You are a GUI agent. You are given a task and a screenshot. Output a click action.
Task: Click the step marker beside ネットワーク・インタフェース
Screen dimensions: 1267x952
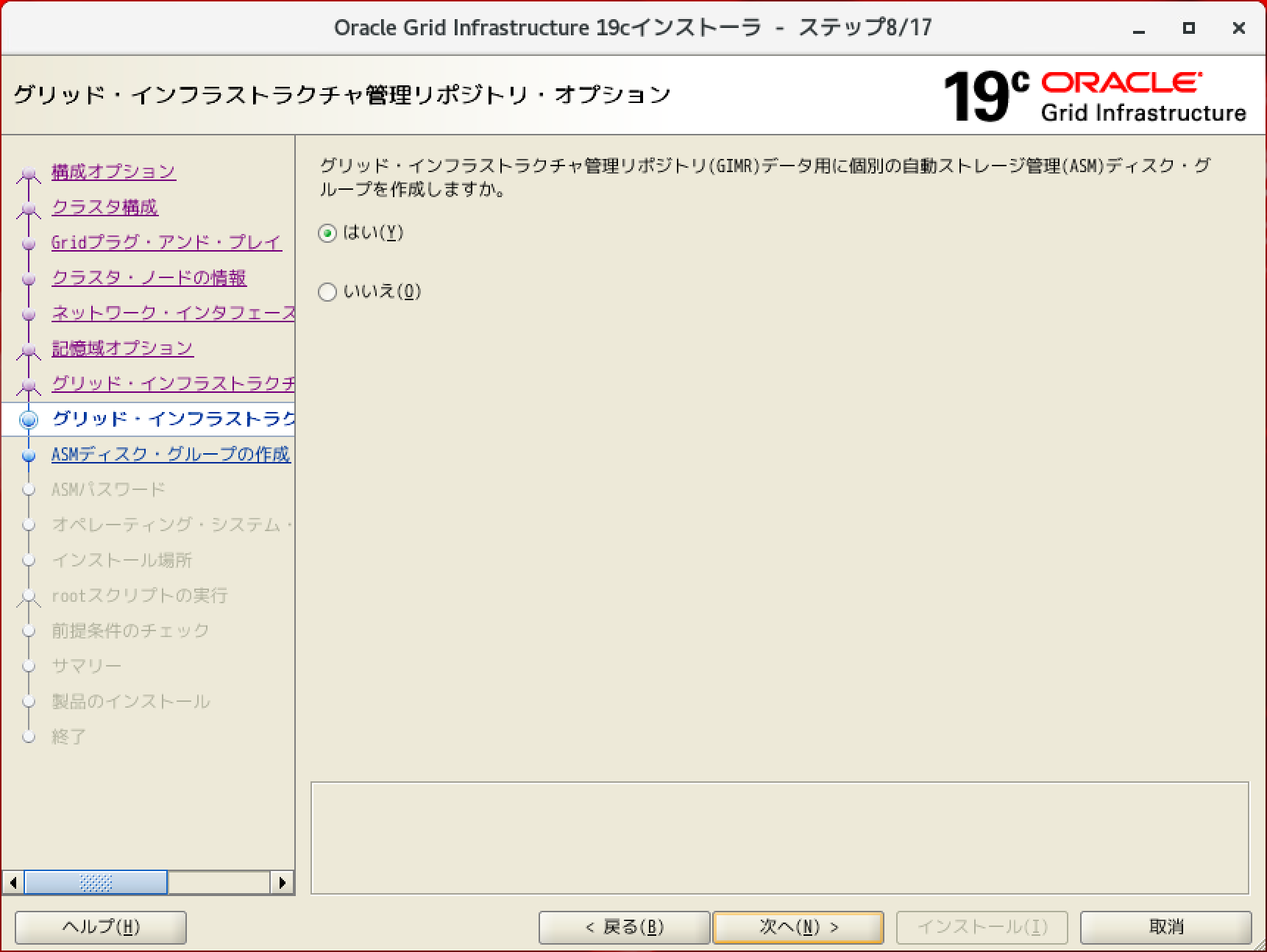point(29,314)
